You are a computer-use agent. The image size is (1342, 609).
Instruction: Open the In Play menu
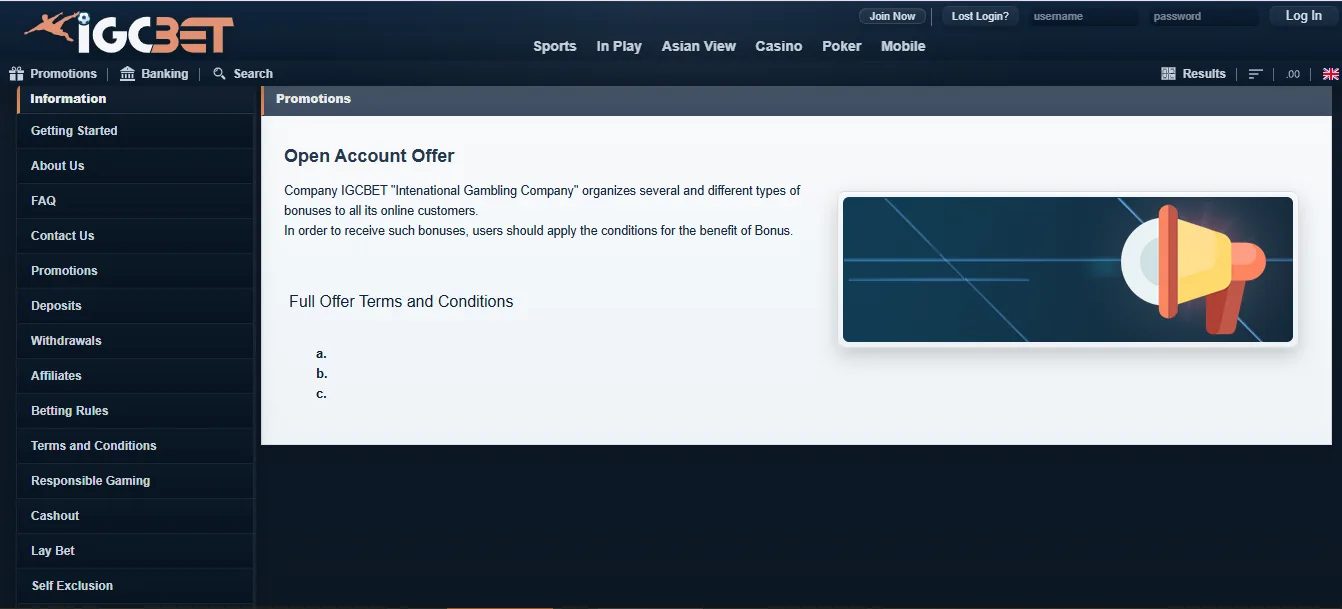619,46
